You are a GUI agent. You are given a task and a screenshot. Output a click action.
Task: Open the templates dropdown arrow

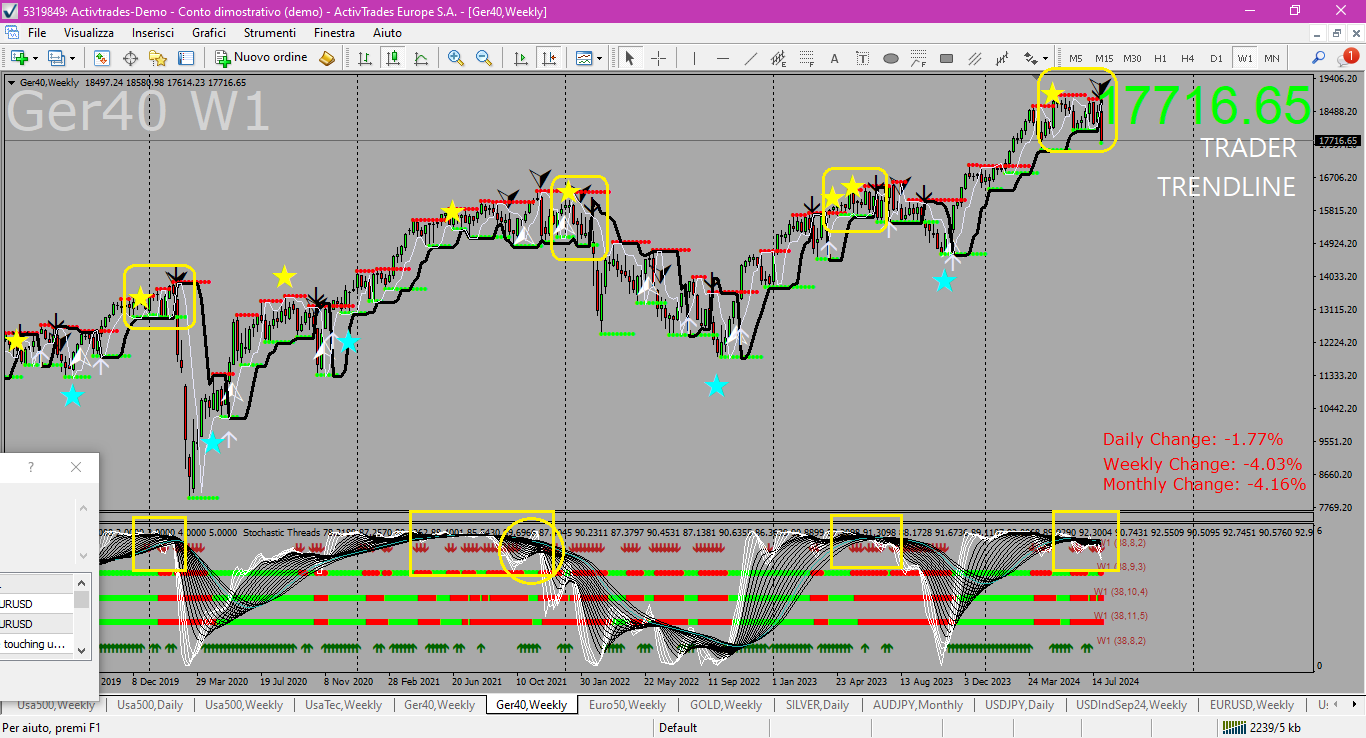[x=599, y=58]
